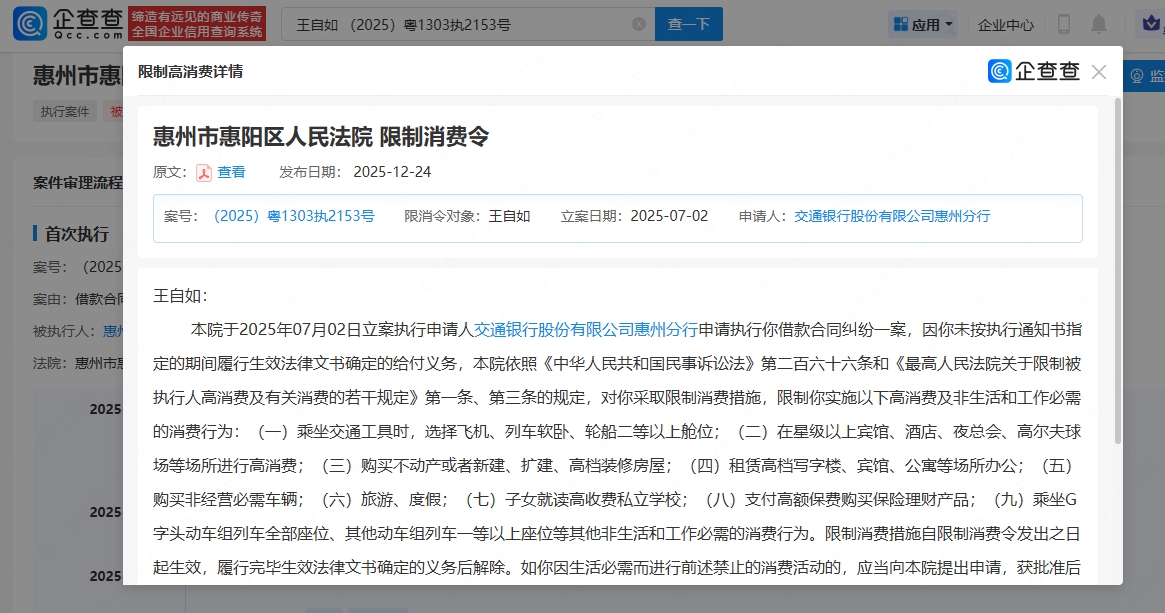
Task: Click the Qcc.com 企查查 logo in header
Action: (68, 24)
